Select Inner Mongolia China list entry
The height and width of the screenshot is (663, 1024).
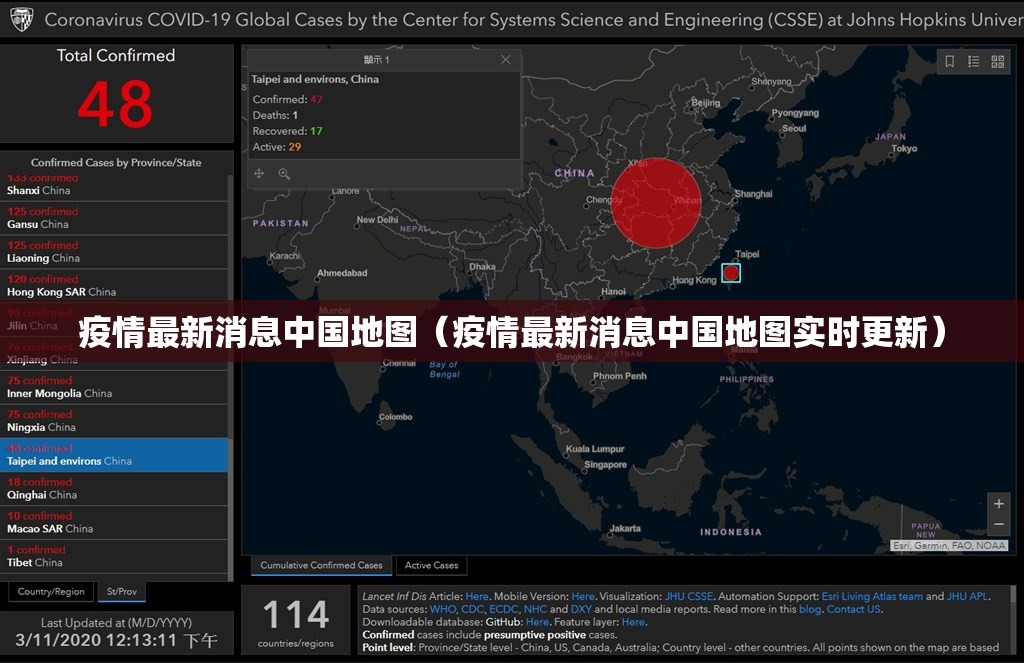(59, 387)
